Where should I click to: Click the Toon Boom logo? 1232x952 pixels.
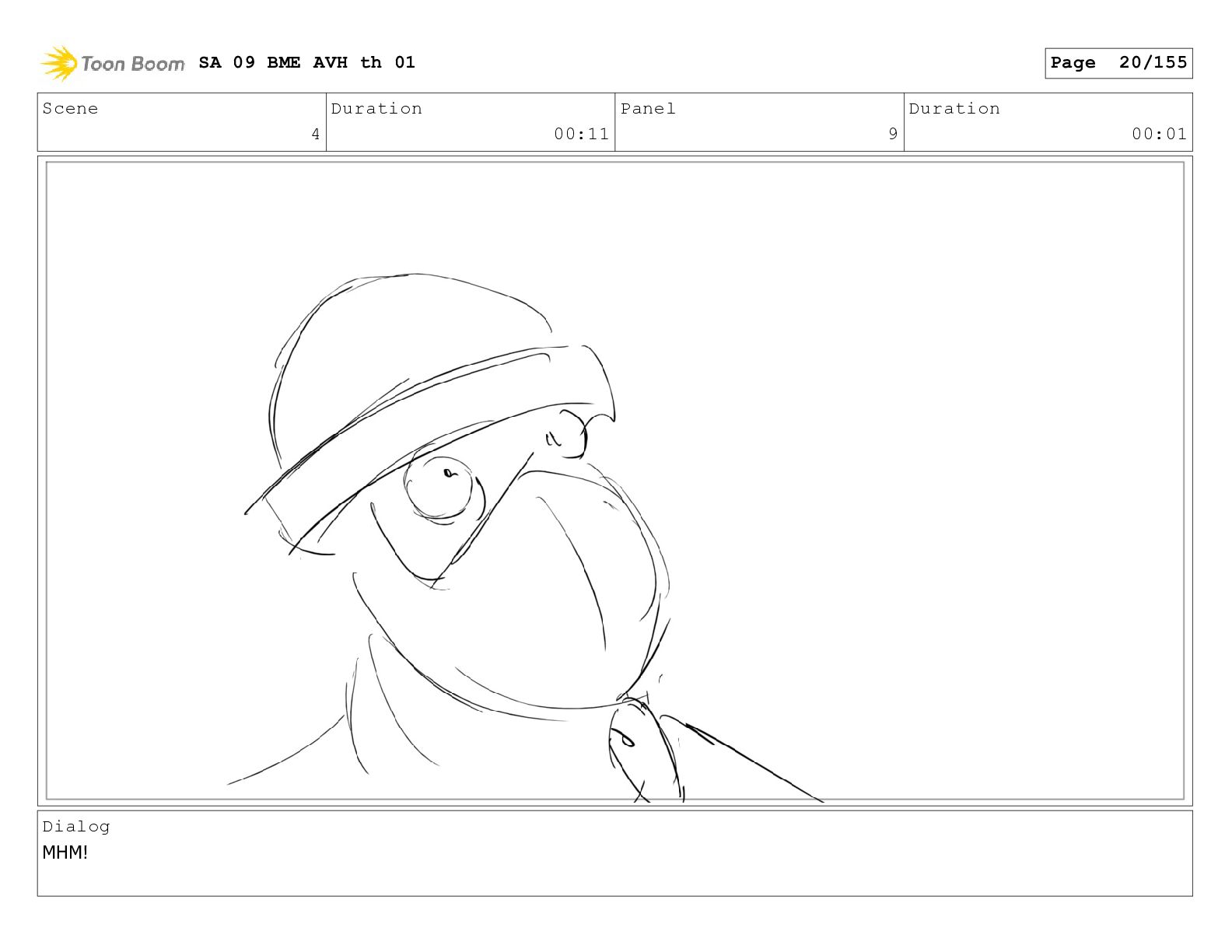pyautogui.click(x=113, y=63)
